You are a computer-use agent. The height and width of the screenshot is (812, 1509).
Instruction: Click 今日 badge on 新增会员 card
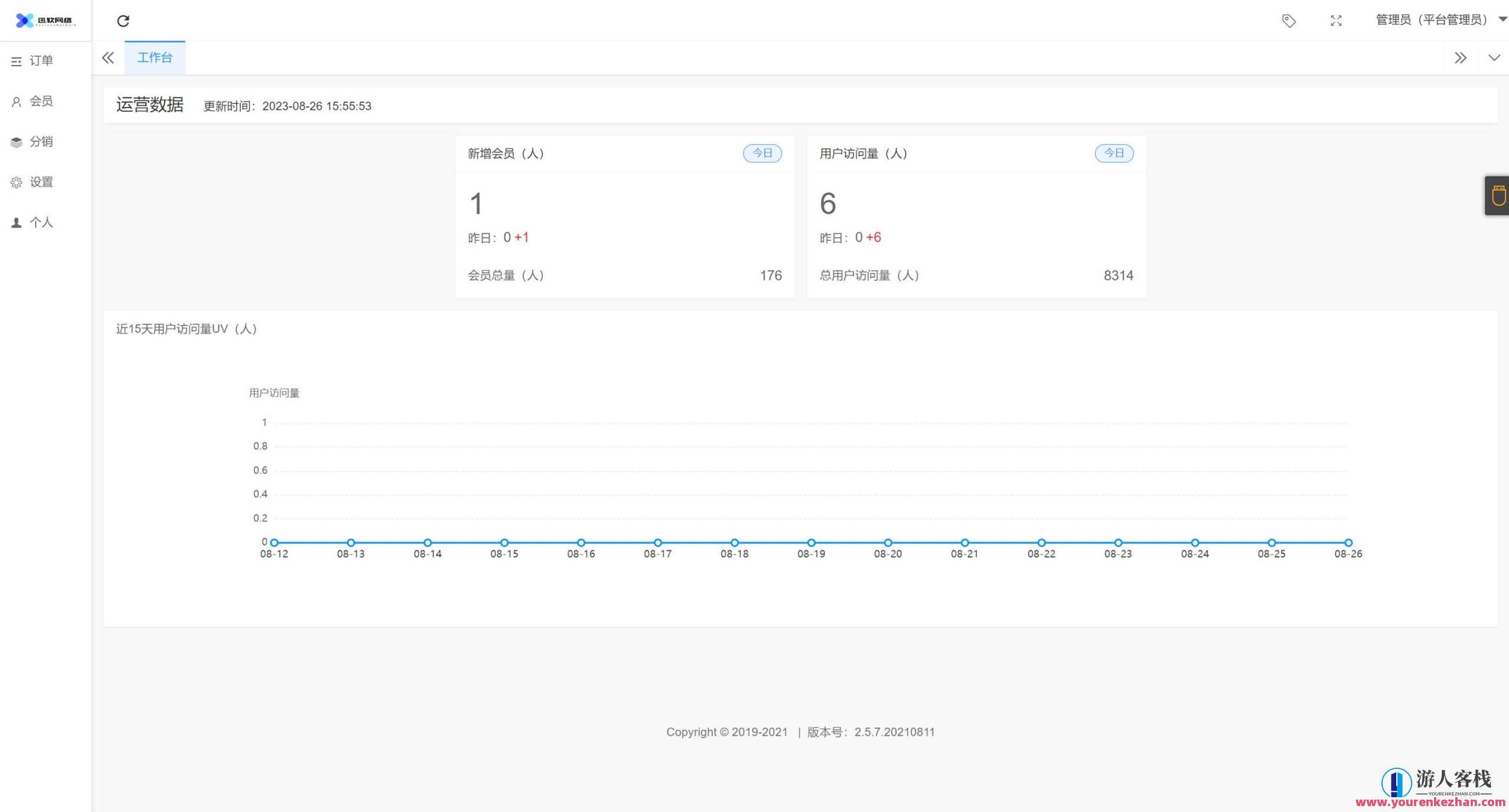coord(762,154)
